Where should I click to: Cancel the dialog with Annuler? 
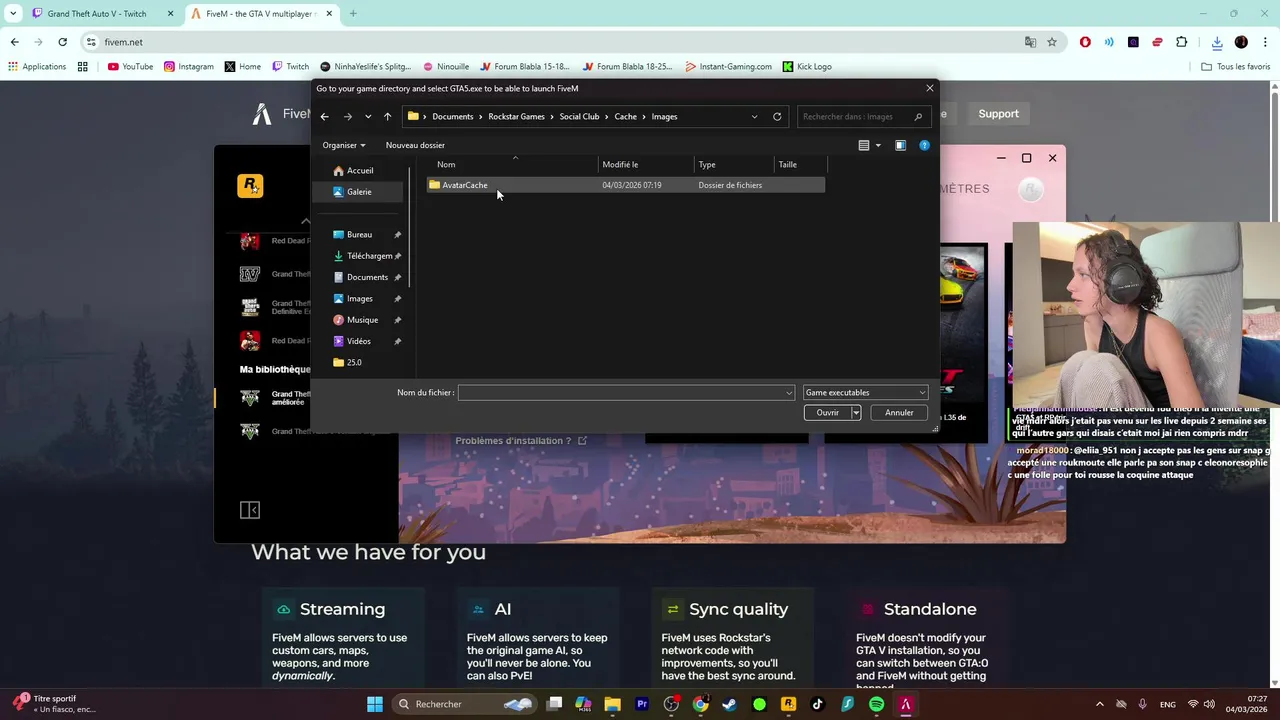tap(899, 413)
